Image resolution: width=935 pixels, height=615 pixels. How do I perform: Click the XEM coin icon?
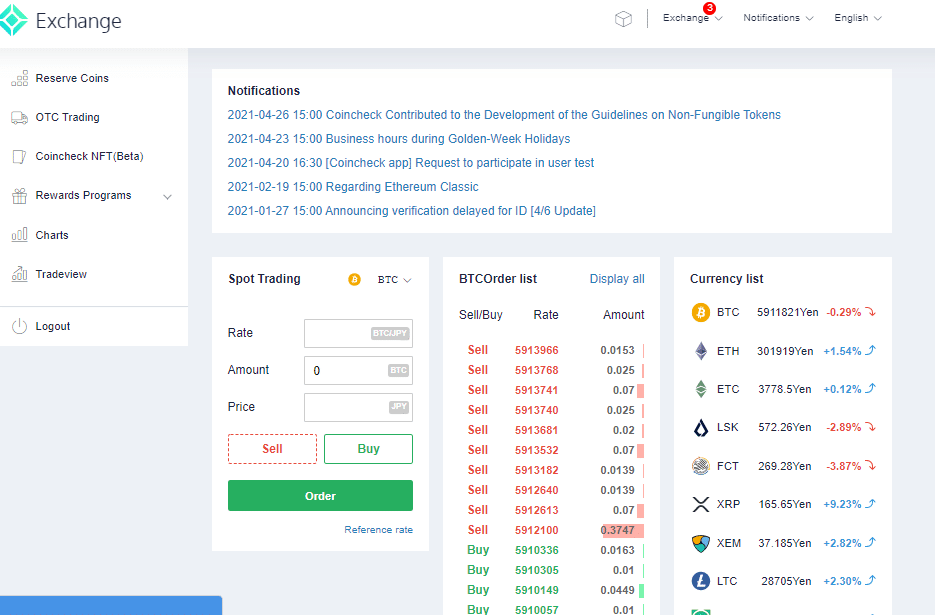701,543
